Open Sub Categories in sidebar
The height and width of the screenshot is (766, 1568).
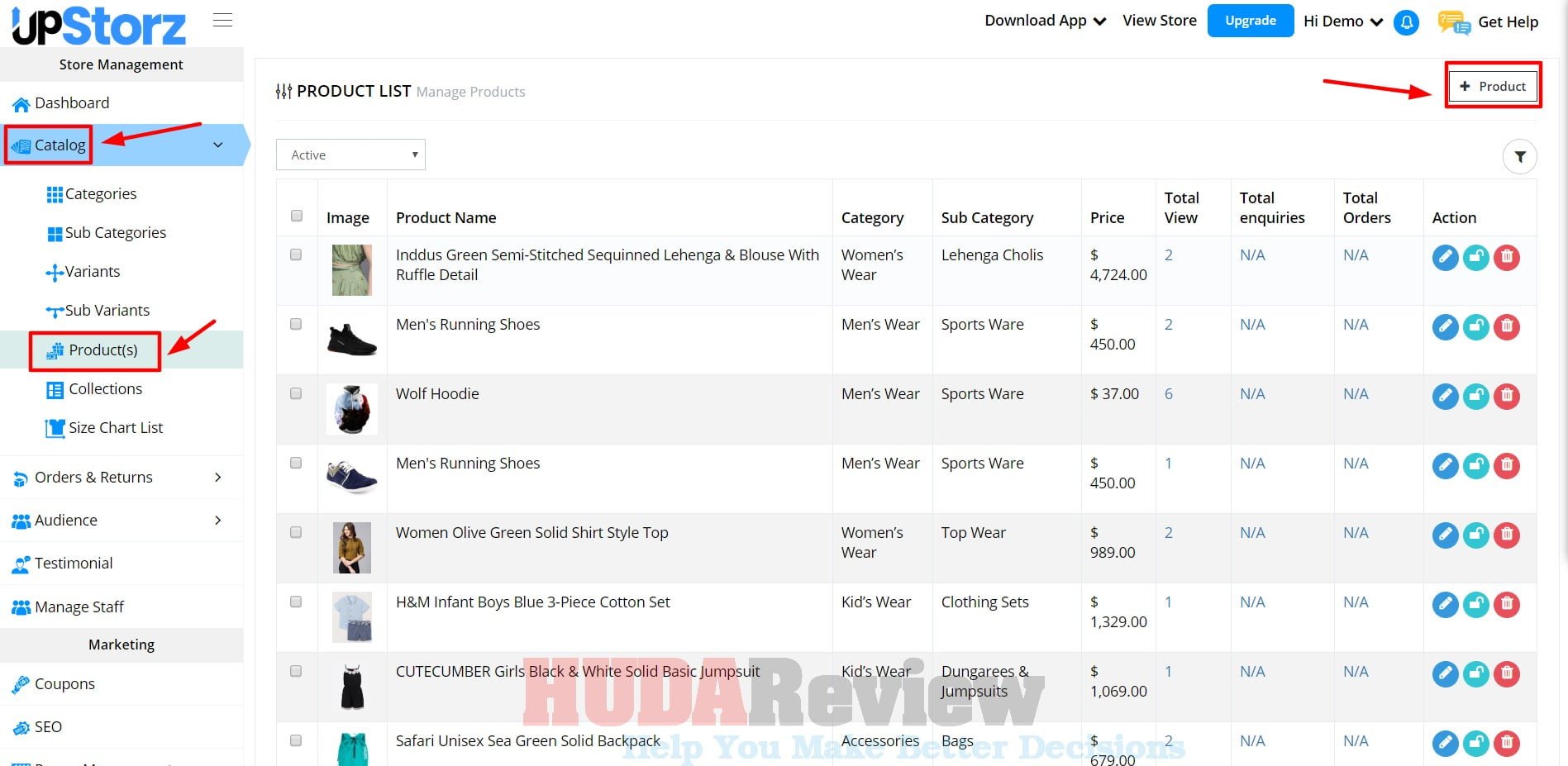[115, 233]
